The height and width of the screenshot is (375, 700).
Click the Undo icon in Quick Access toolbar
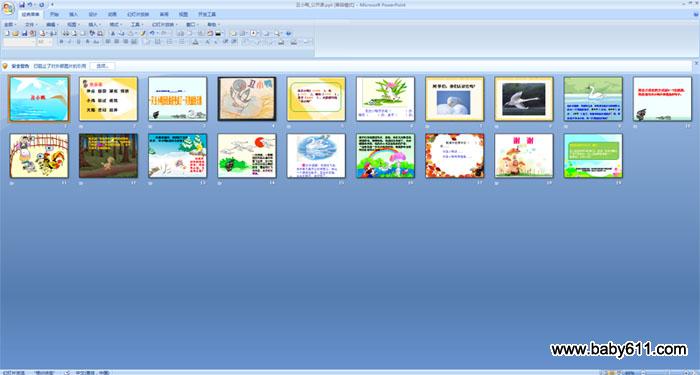tap(30, 5)
